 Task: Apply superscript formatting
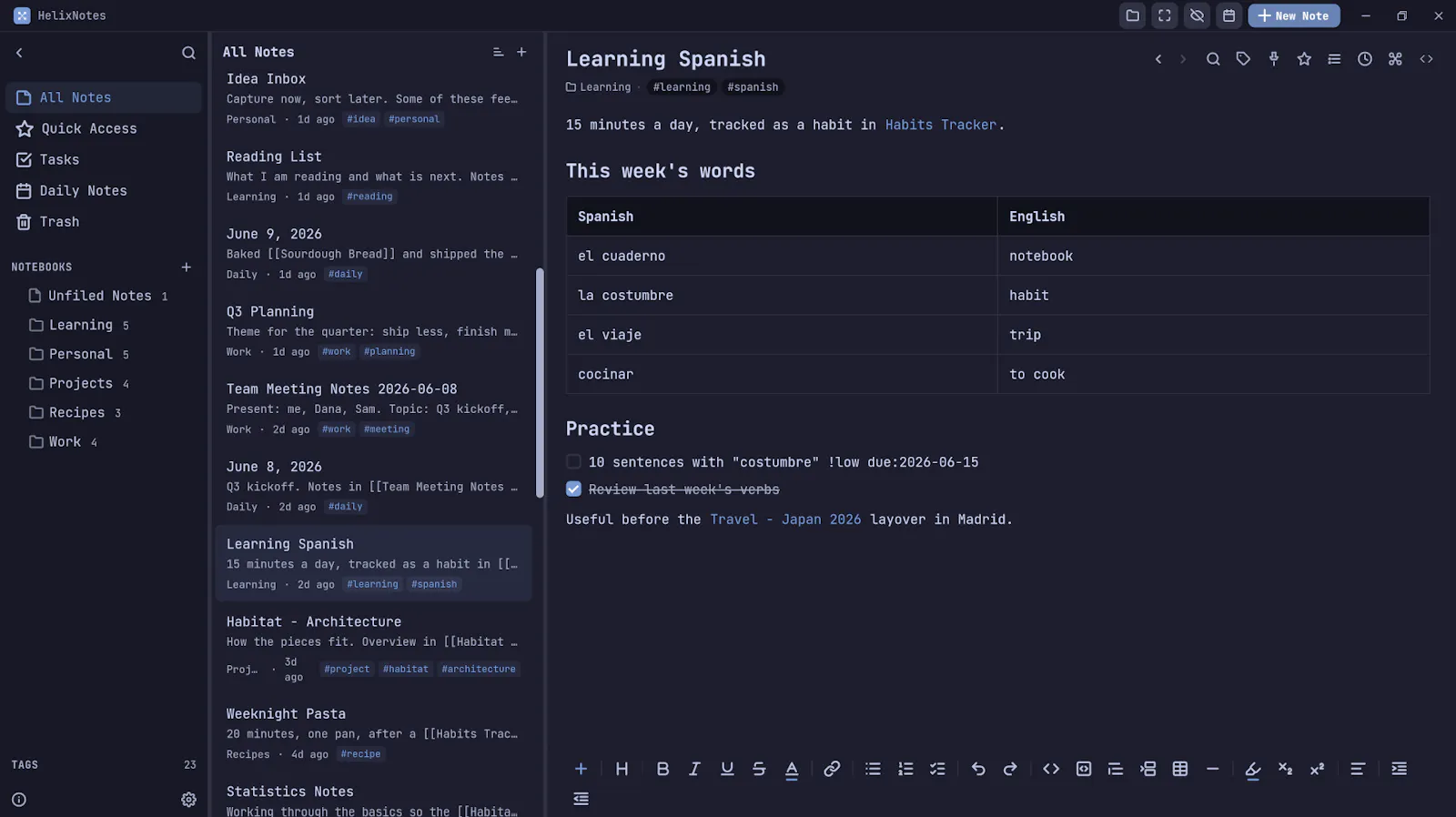pos(1317,769)
